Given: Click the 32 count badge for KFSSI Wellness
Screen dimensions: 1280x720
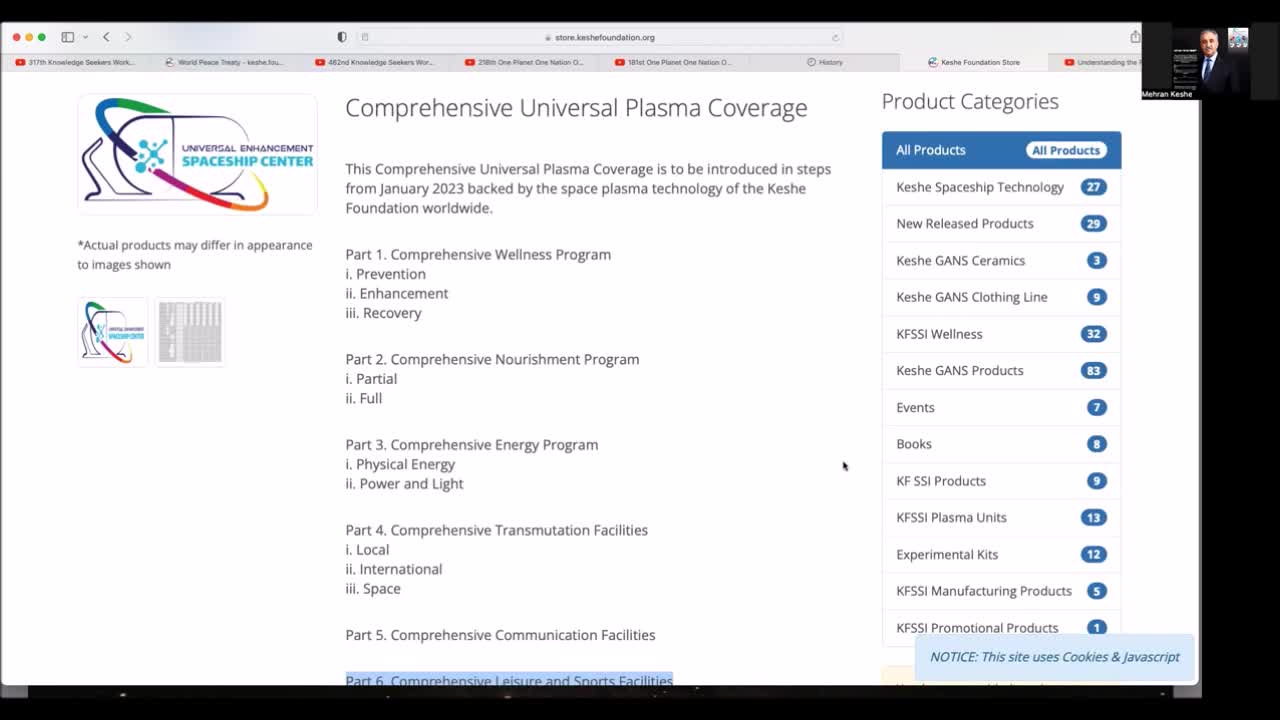Looking at the screenshot, I should pos(1093,334).
